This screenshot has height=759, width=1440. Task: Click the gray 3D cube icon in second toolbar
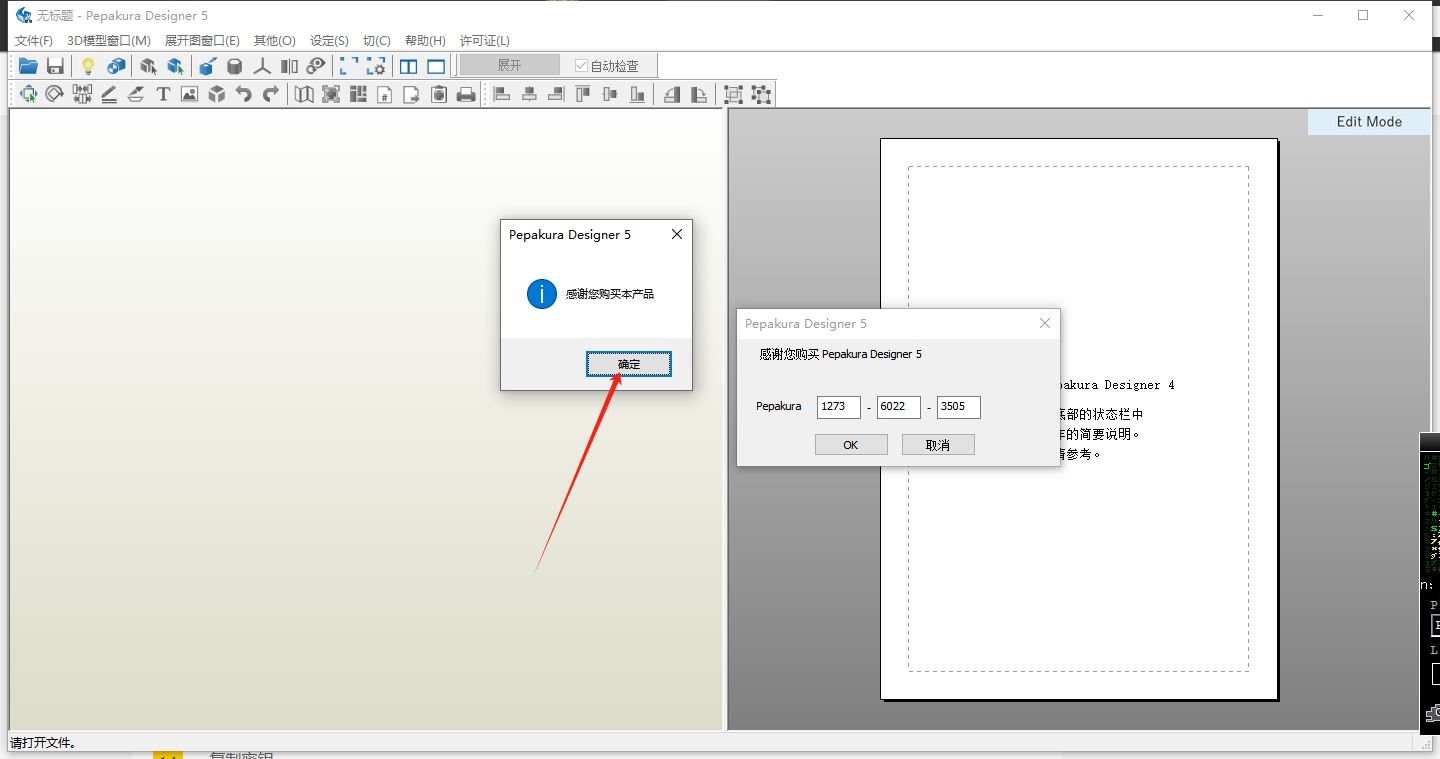pyautogui.click(x=216, y=94)
